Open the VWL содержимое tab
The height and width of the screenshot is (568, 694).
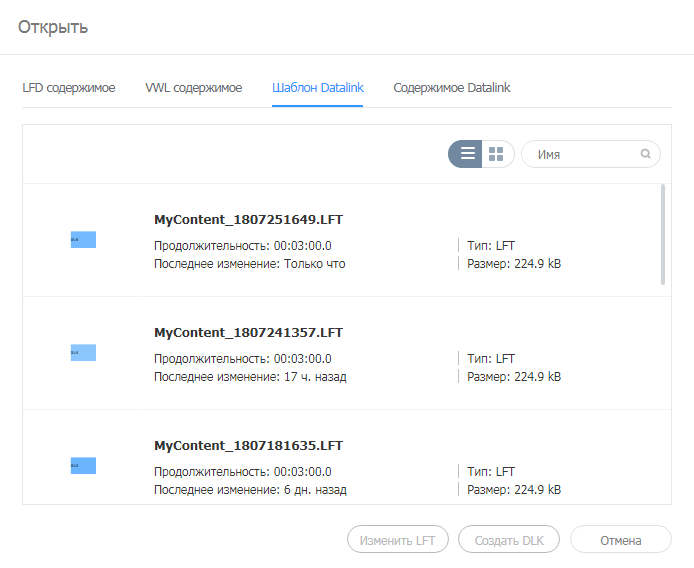[193, 88]
